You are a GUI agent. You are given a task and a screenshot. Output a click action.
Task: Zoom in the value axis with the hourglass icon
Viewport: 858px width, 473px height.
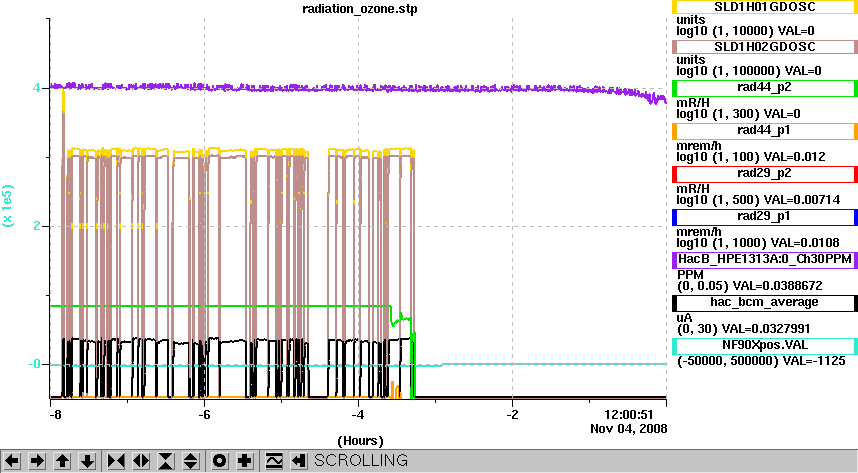point(166,461)
